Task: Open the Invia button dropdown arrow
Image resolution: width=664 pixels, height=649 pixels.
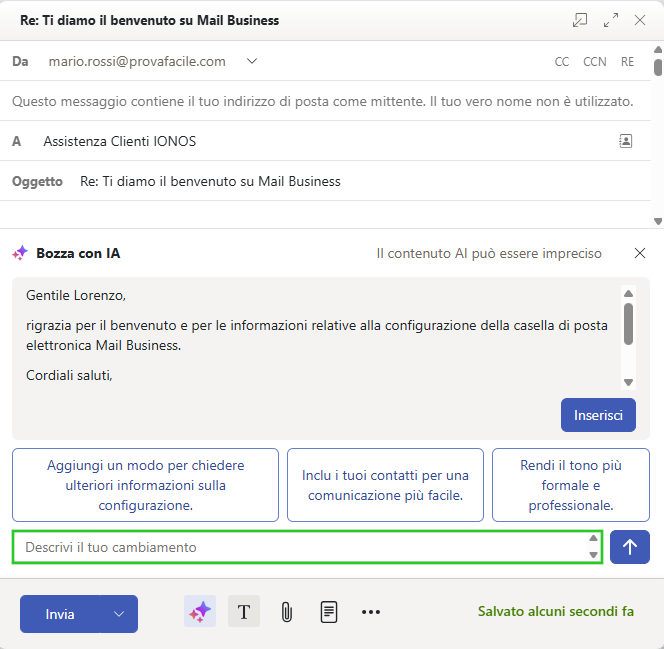Action: [x=119, y=614]
